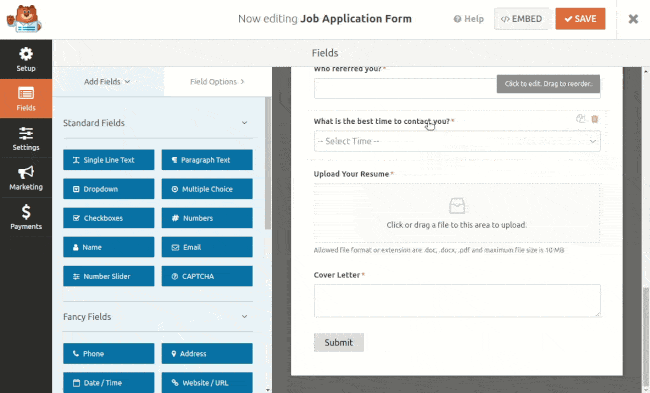Add a Multiple Choice field
Screen dimensions: 650x393
click(207, 189)
